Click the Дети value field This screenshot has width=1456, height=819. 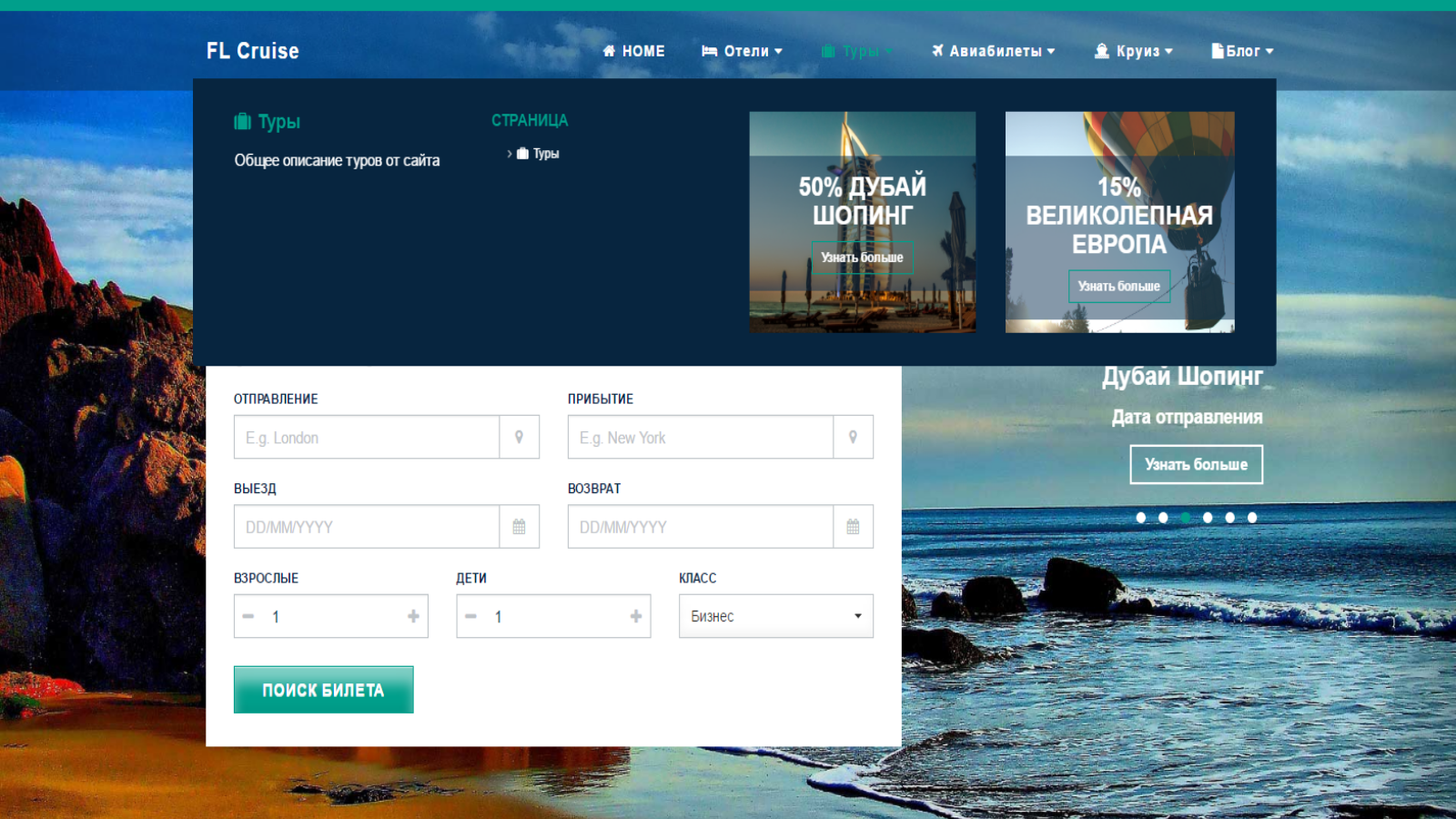click(553, 616)
